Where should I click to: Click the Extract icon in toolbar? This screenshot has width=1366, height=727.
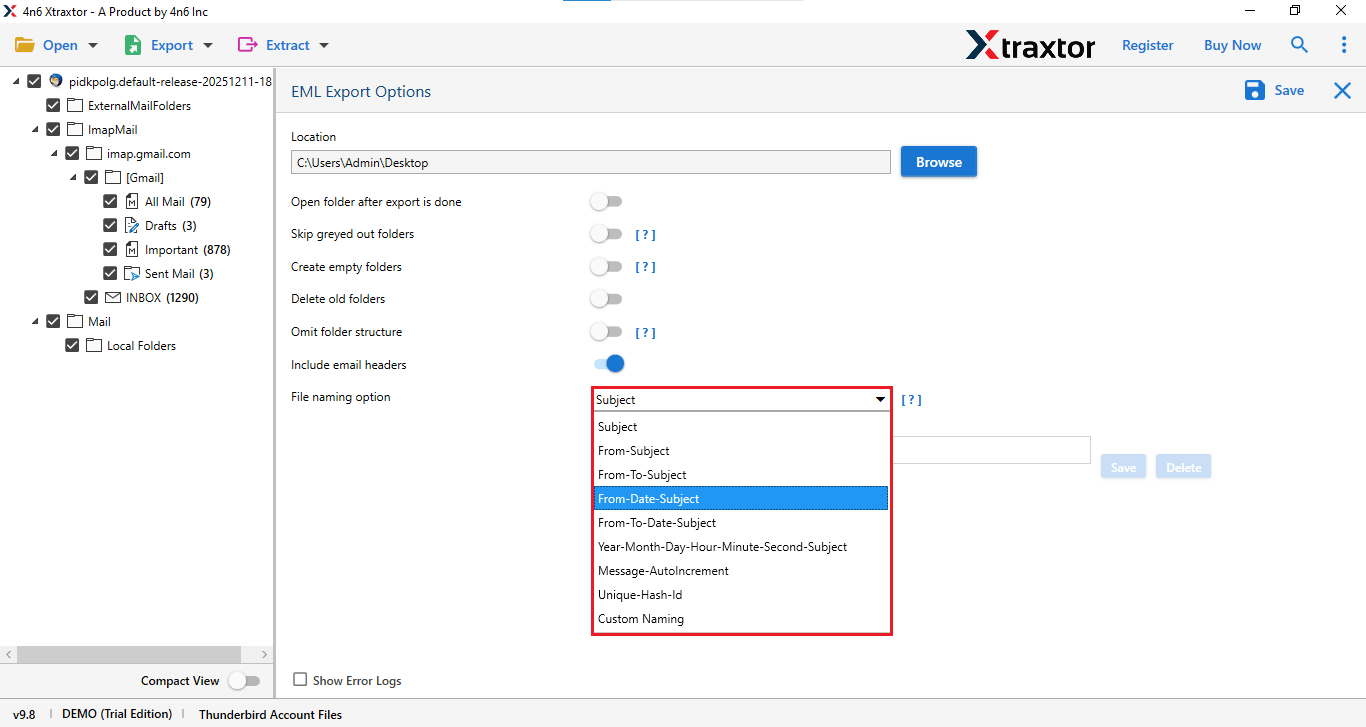pos(247,44)
